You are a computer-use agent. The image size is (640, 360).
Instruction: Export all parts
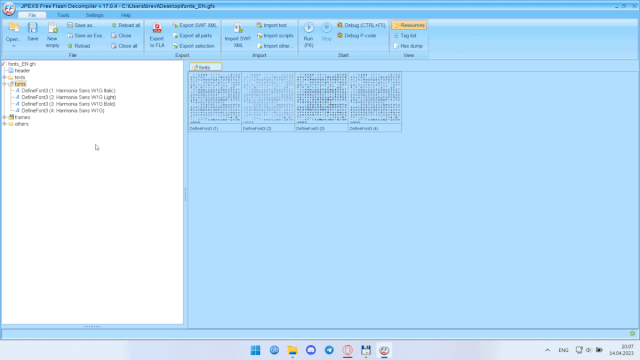(192, 36)
